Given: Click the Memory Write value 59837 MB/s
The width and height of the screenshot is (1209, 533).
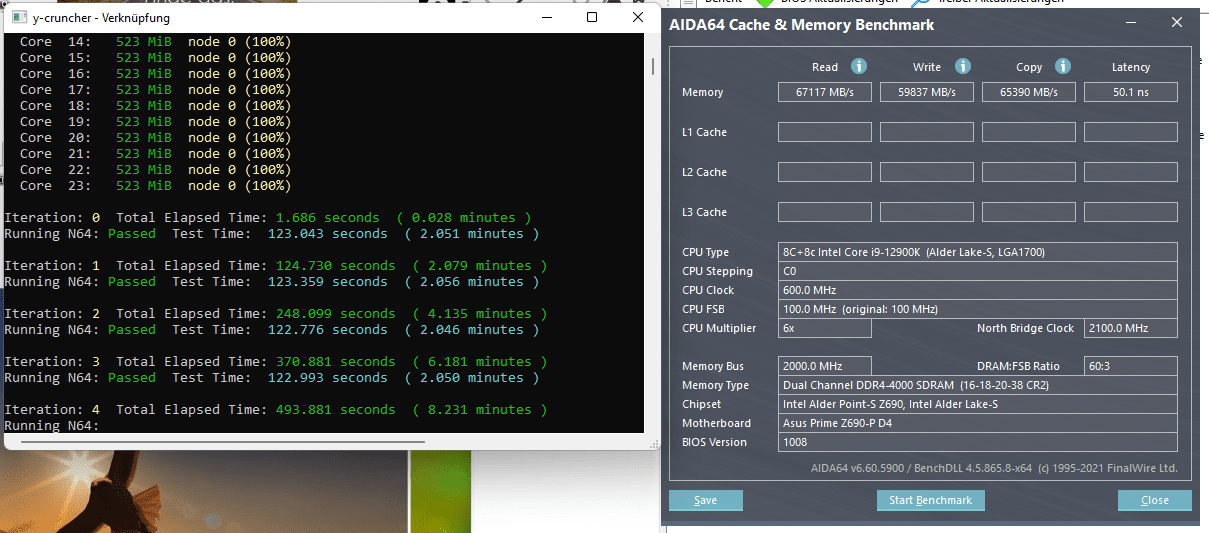Looking at the screenshot, I should pyautogui.click(x=927, y=92).
